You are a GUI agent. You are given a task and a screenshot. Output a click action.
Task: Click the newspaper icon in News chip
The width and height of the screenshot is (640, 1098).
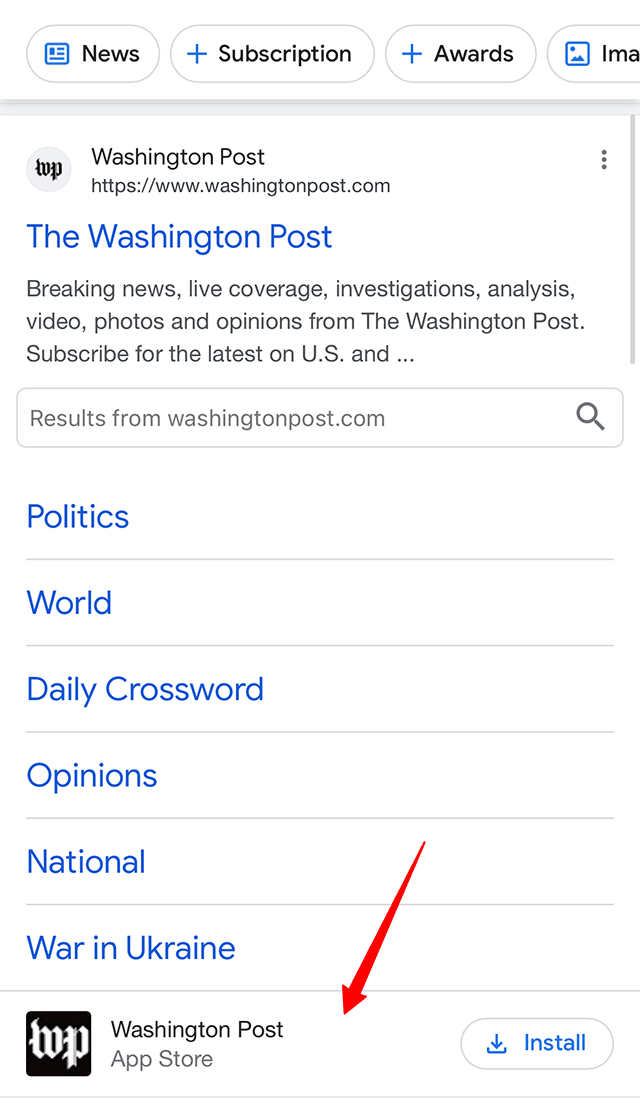pos(58,54)
